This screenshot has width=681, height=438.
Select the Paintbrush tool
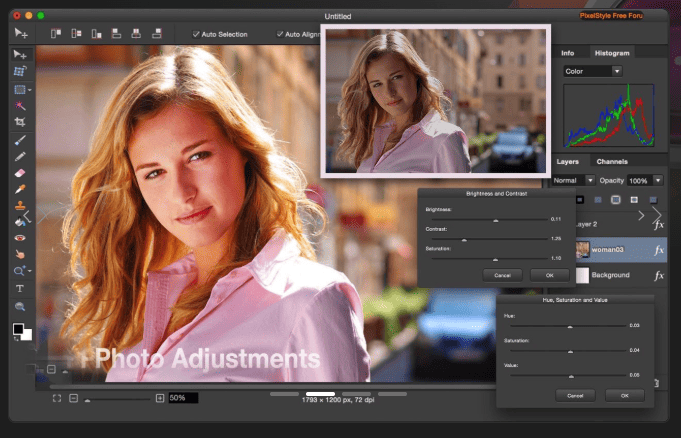(x=20, y=140)
